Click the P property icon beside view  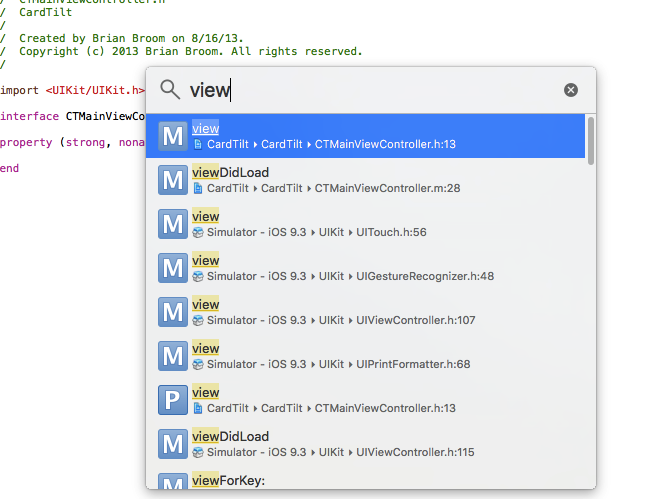coord(173,400)
